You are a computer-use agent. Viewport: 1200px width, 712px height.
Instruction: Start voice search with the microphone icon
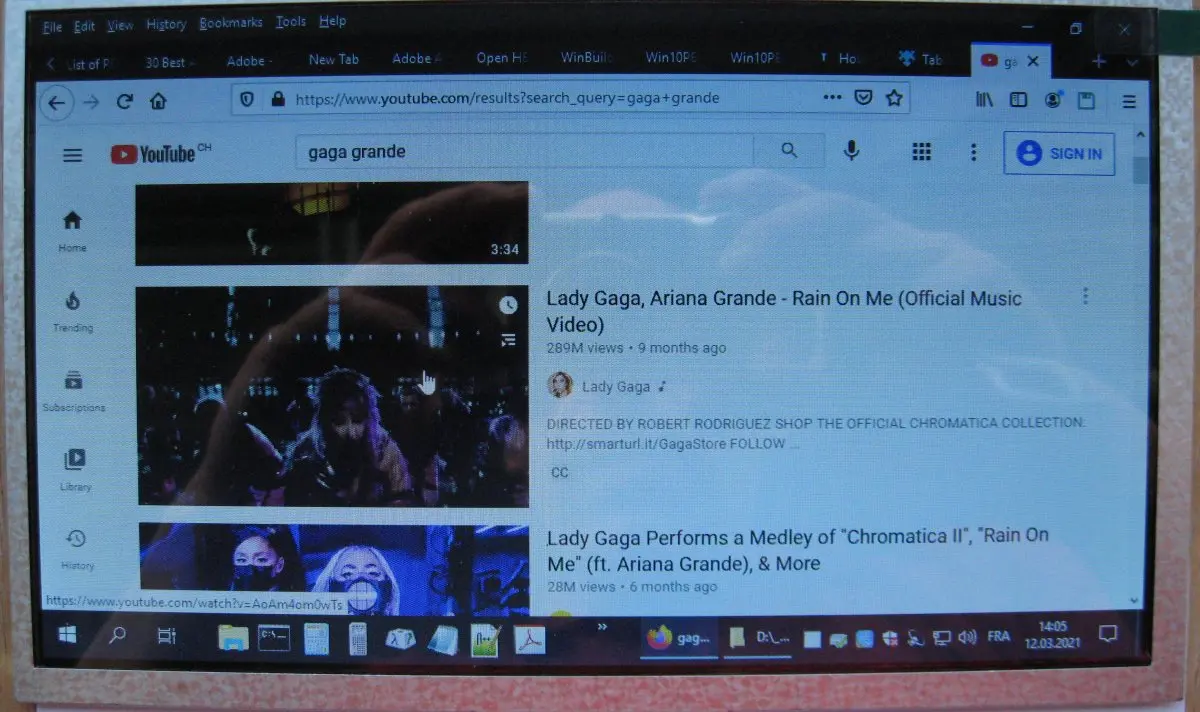851,151
